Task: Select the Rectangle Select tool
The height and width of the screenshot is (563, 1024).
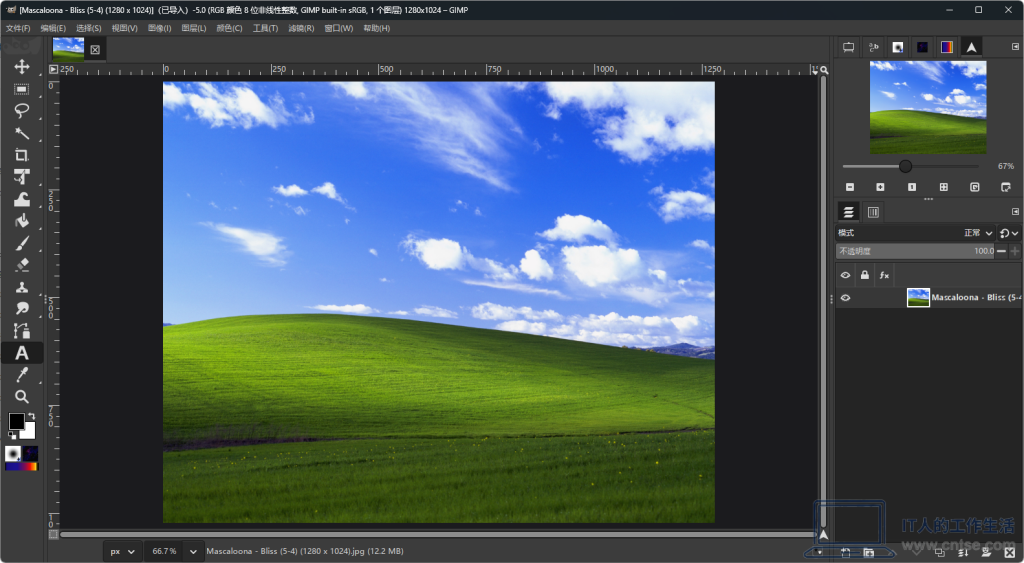Action: click(x=22, y=89)
